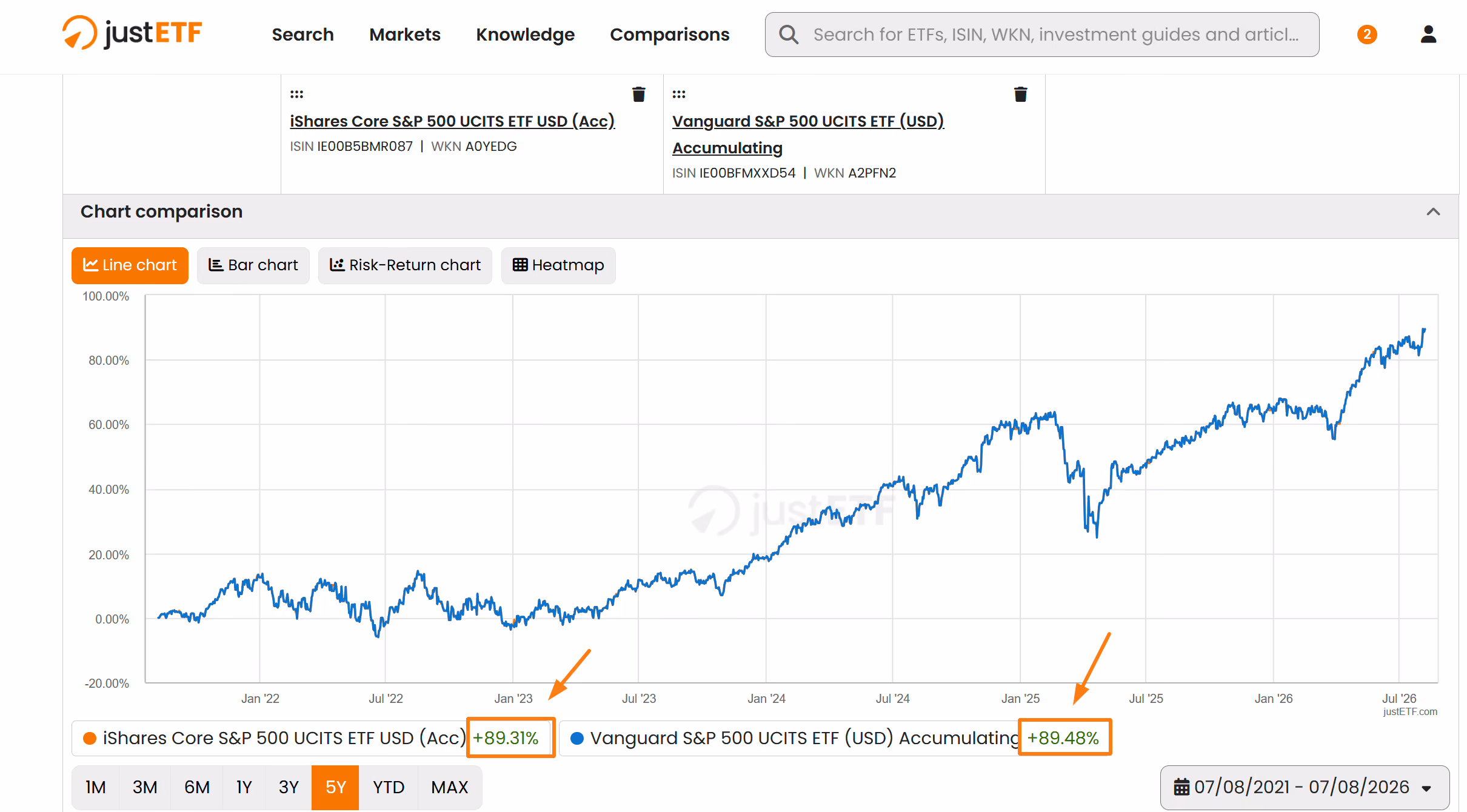Image resolution: width=1467 pixels, height=812 pixels.
Task: Click the calendar icon in date range
Action: tap(1181, 787)
